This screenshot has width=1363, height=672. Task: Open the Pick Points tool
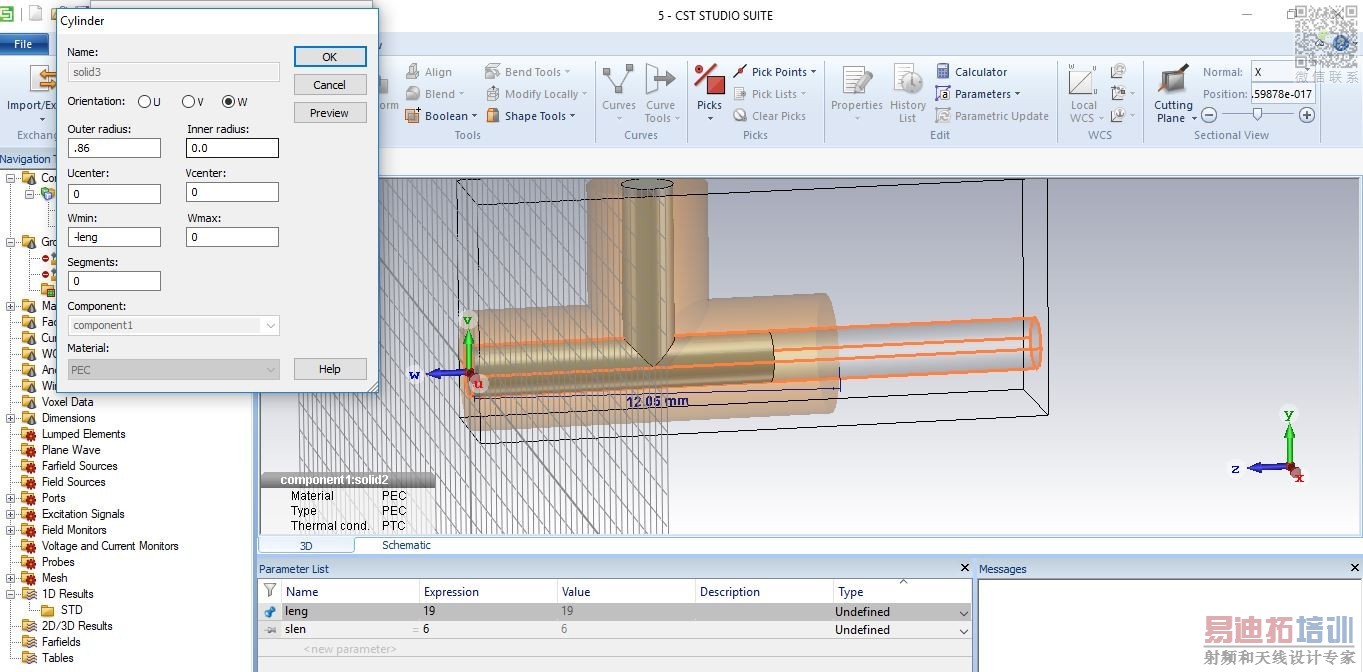774,72
